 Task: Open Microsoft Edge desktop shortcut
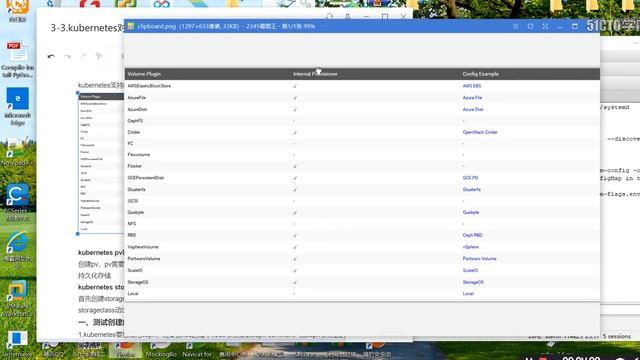pyautogui.click(x=18, y=106)
